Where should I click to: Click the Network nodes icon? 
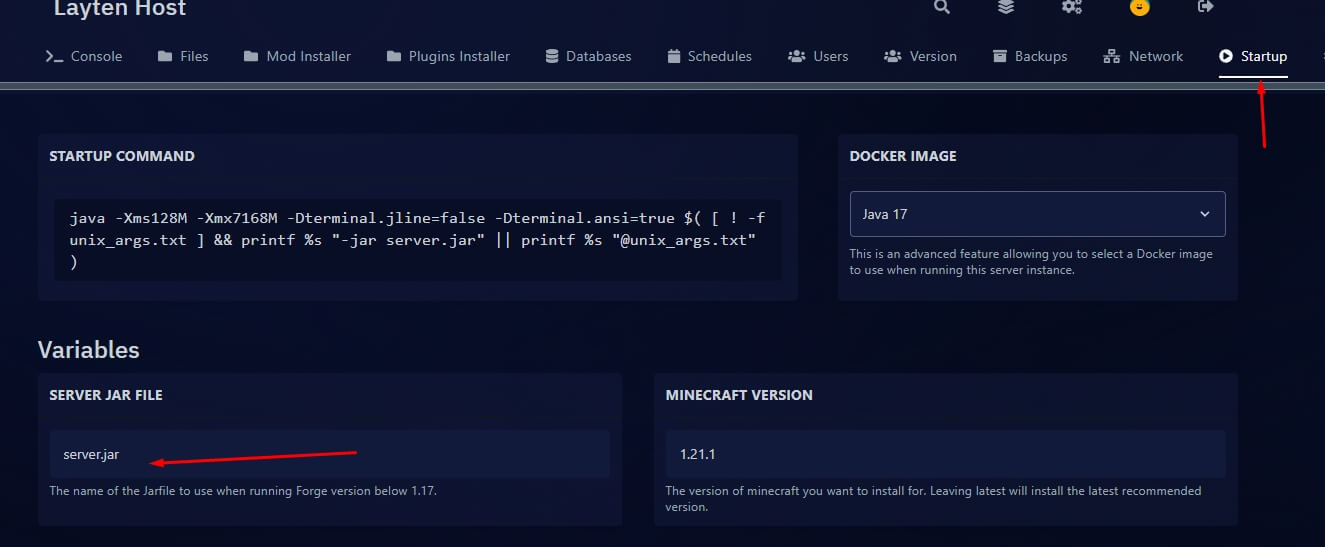(x=1112, y=56)
